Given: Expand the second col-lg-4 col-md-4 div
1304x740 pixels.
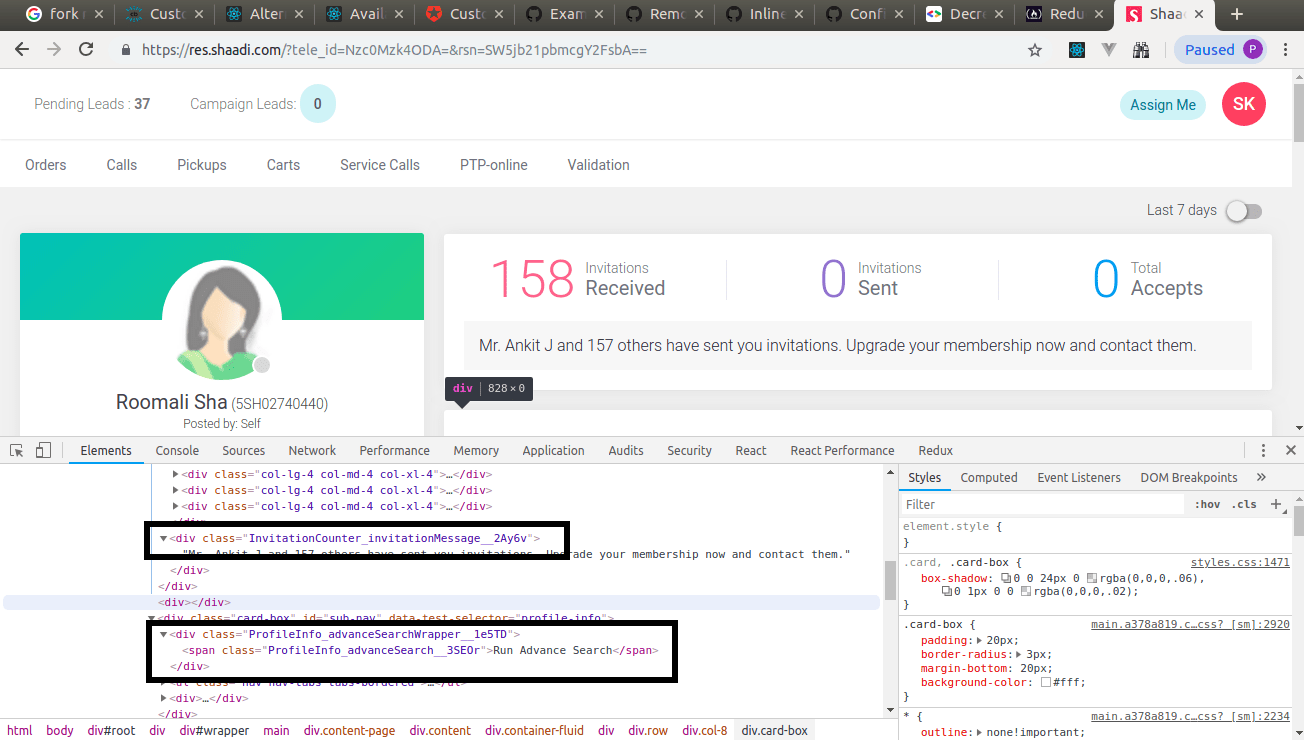Looking at the screenshot, I should point(176,490).
